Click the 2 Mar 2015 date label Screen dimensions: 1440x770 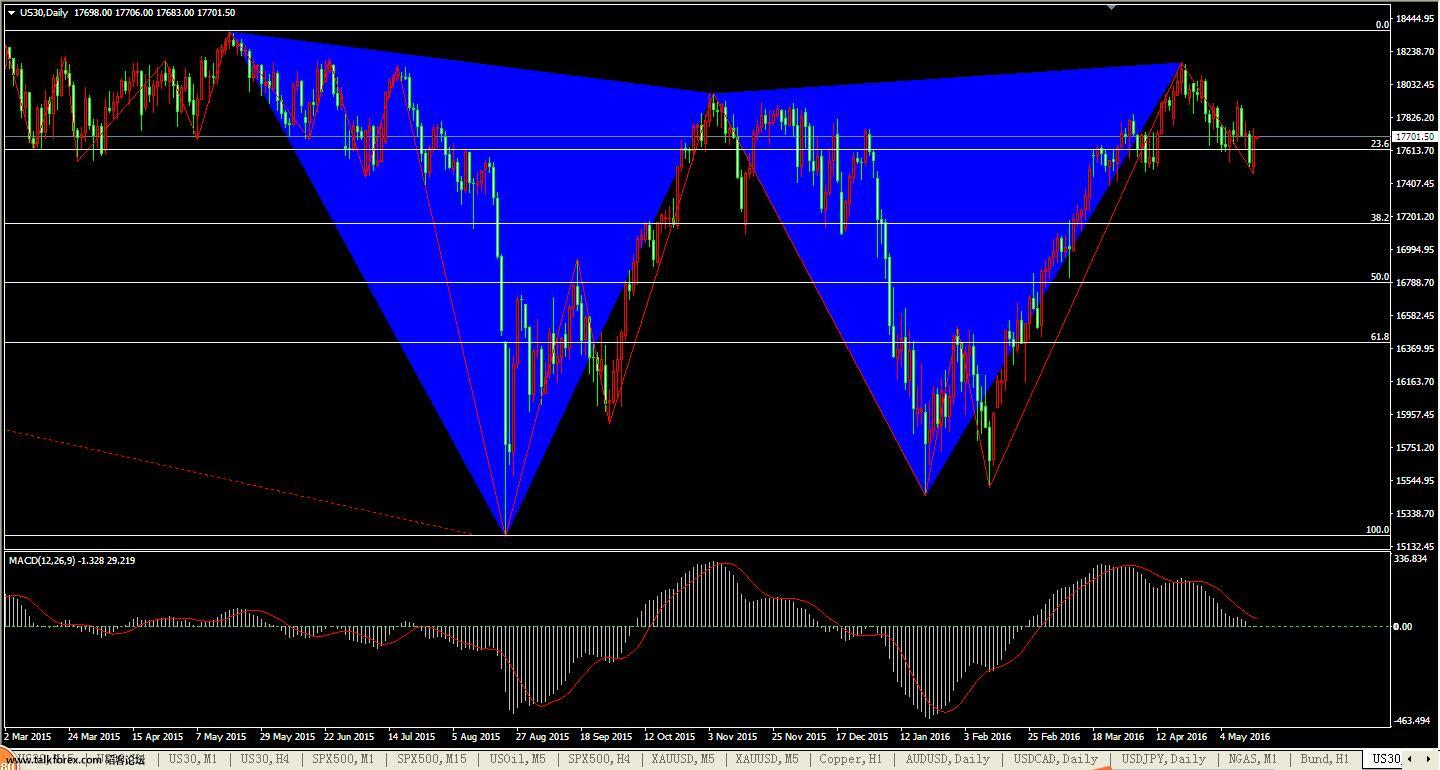coord(29,737)
